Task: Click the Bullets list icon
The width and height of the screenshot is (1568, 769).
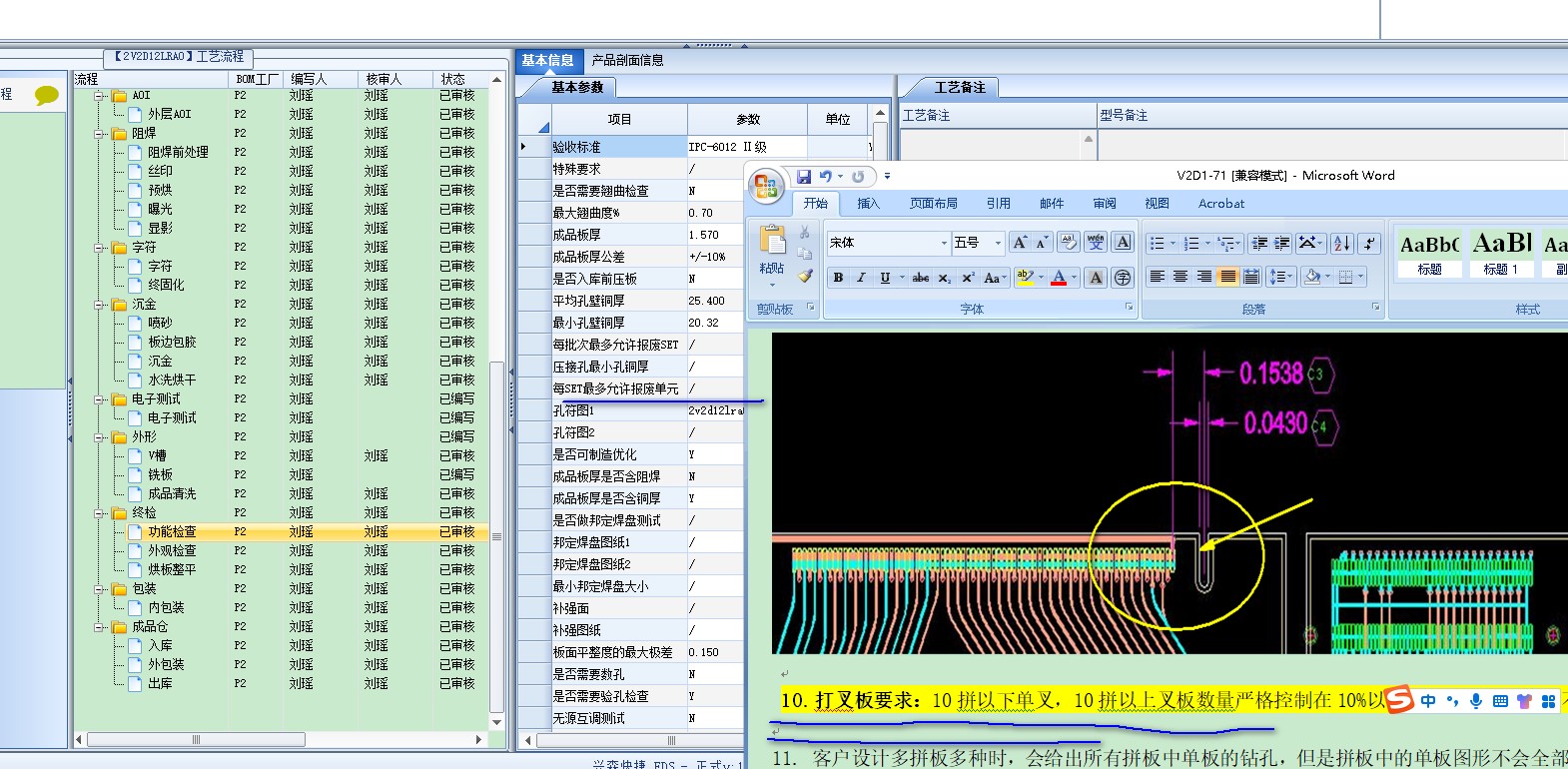Action: (1157, 243)
